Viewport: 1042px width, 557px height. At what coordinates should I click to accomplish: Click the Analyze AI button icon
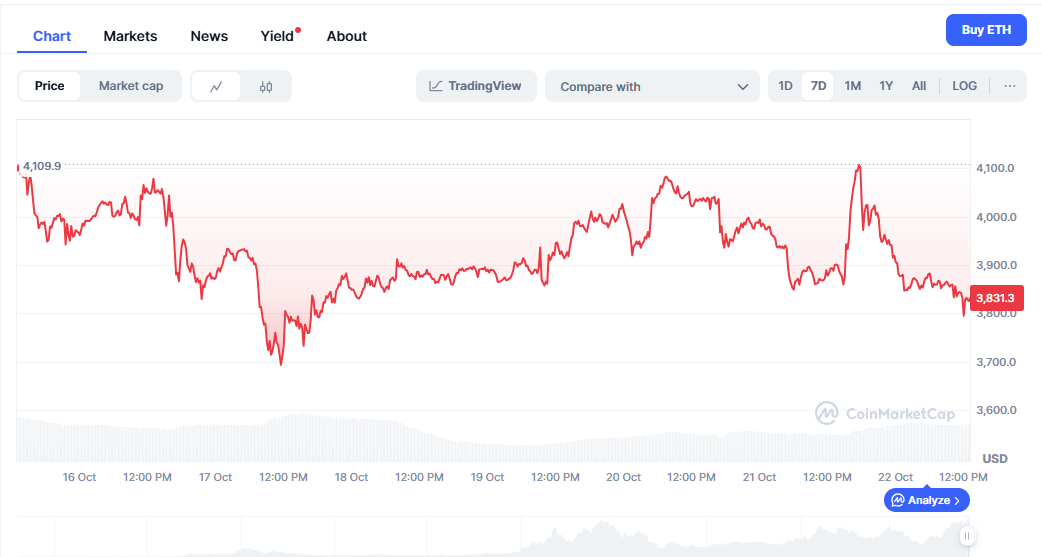coord(898,500)
